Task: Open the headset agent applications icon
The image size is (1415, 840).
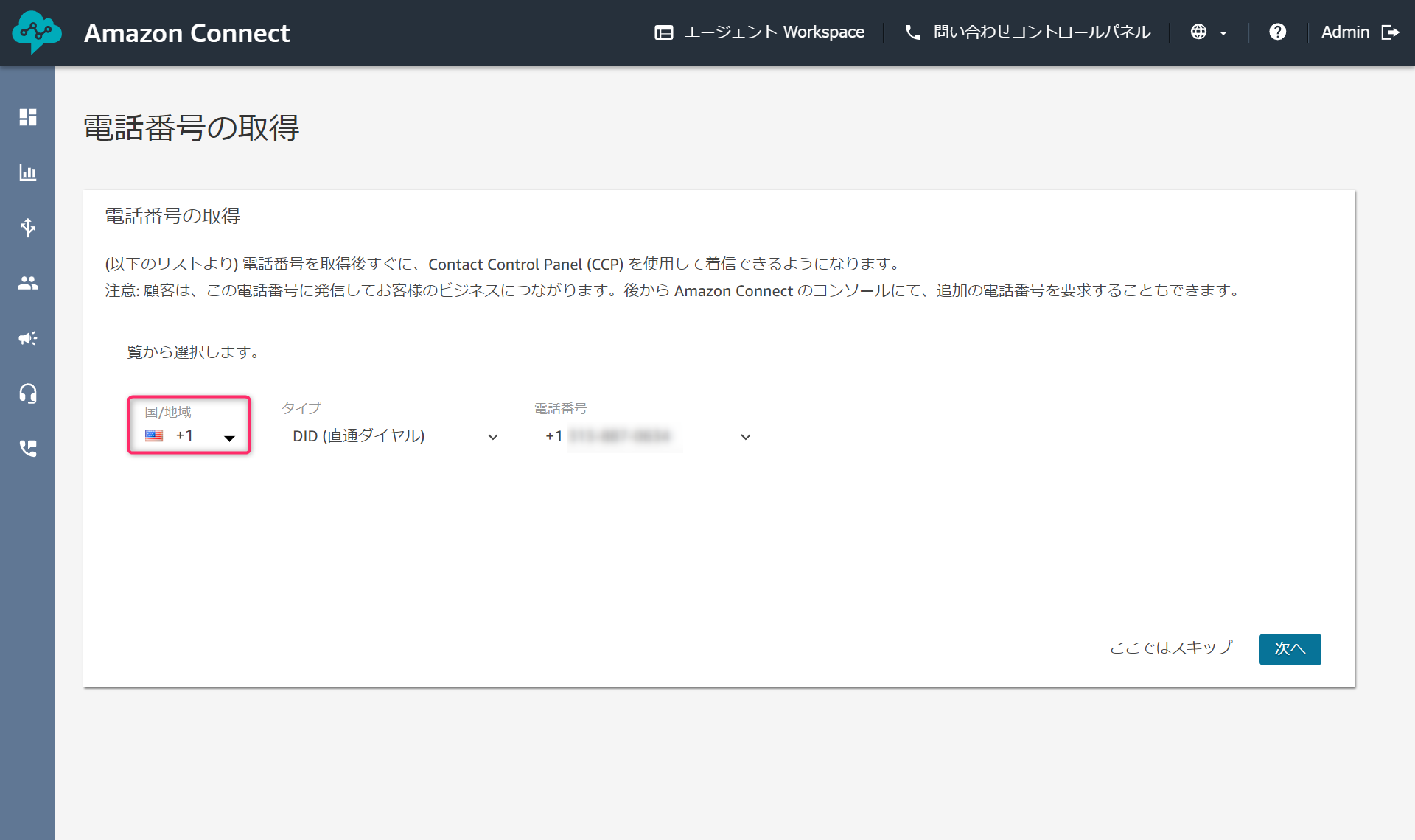Action: [x=28, y=393]
